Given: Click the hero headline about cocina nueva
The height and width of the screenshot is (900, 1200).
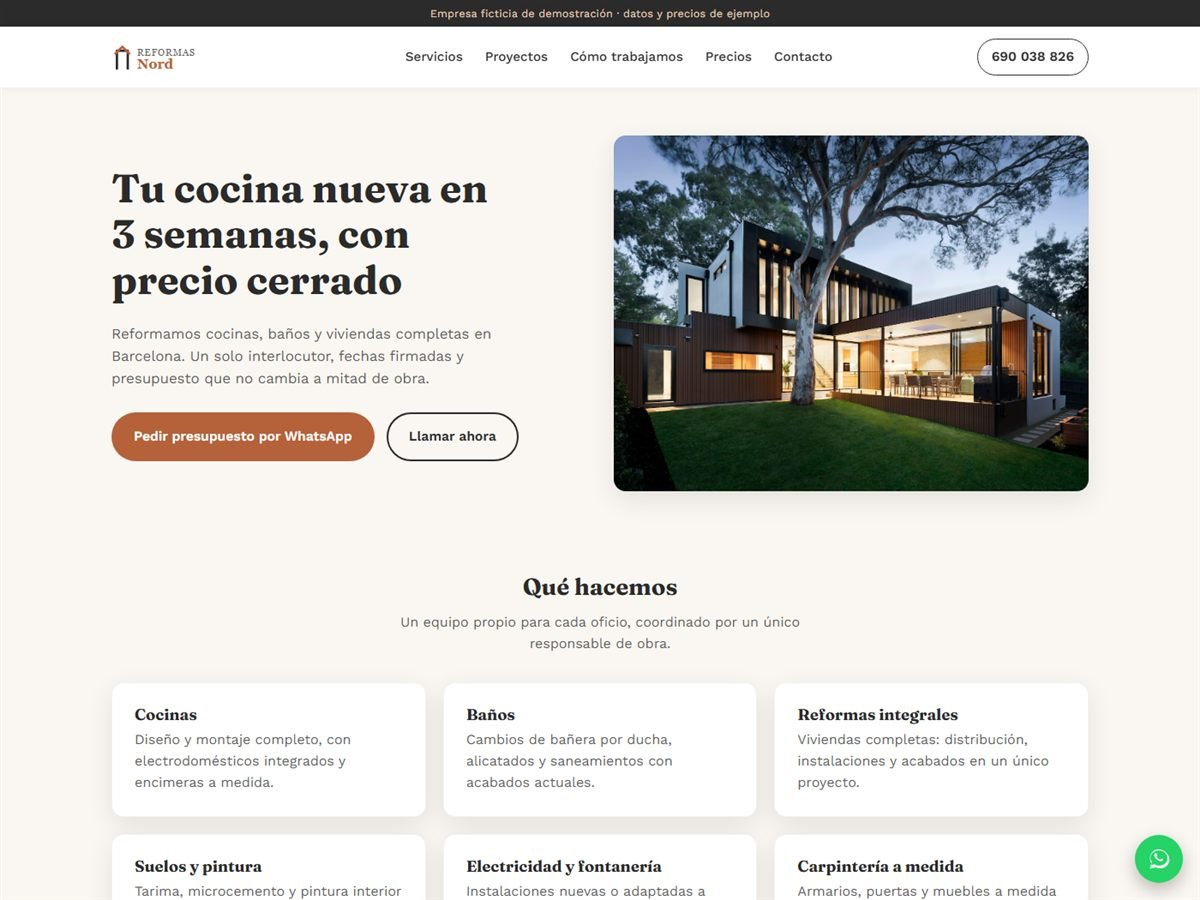Looking at the screenshot, I should point(300,235).
